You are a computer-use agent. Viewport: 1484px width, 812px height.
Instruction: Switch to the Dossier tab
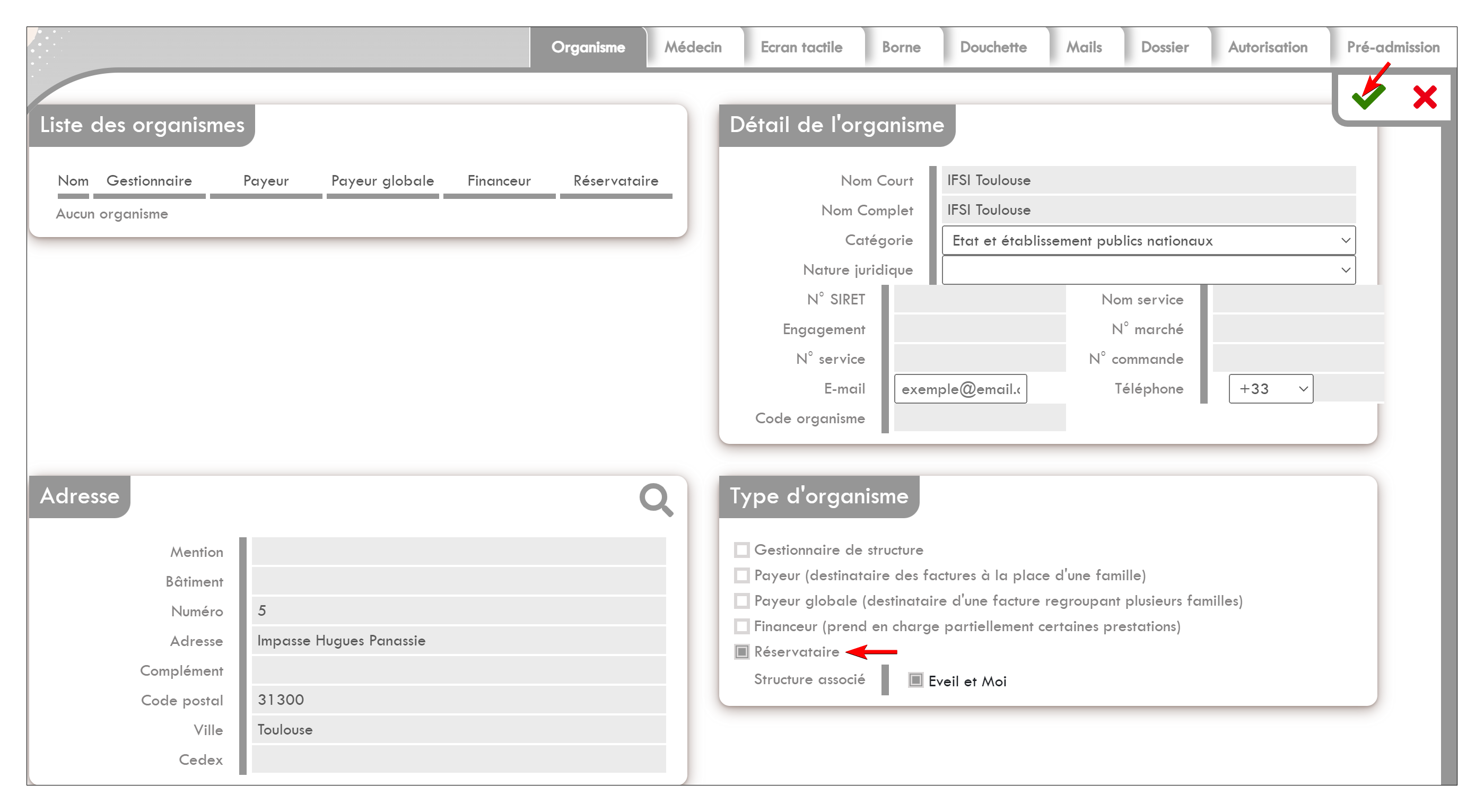[x=1164, y=47]
